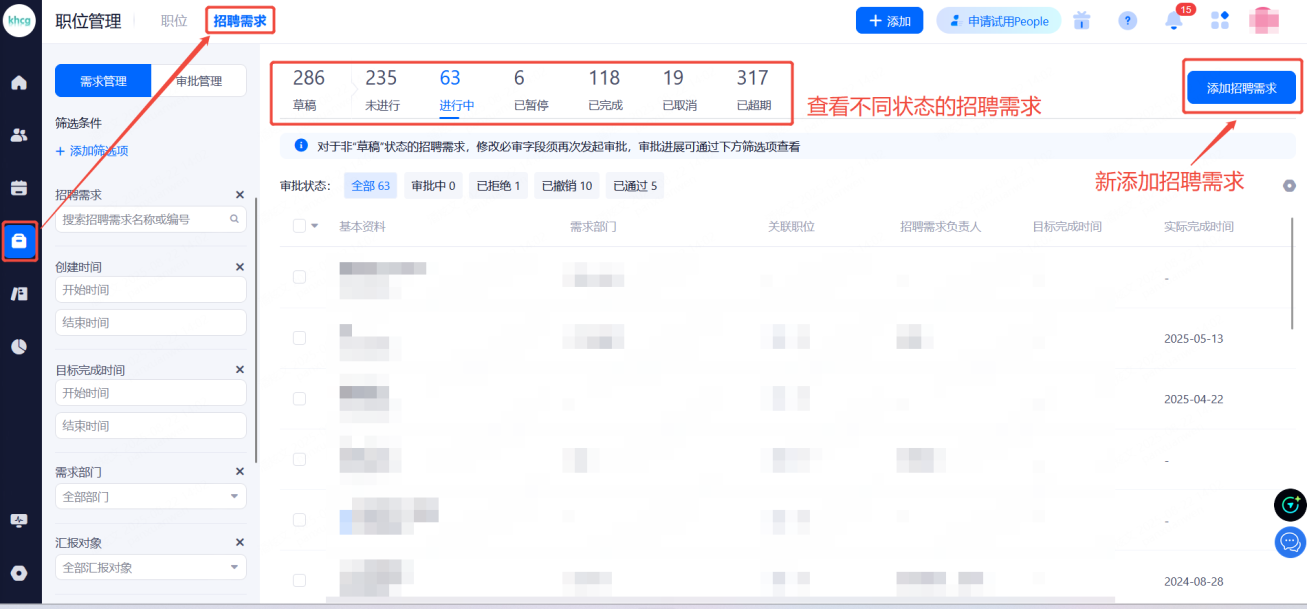Open the dropdown arrow beside header checkbox
This screenshot has width=1308, height=609.
coord(315,226)
